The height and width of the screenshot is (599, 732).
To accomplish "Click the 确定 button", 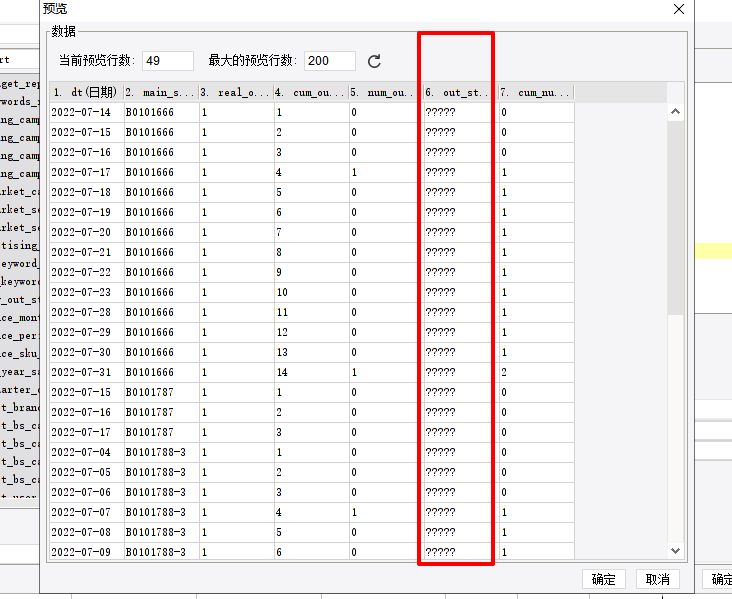I will click(x=604, y=579).
